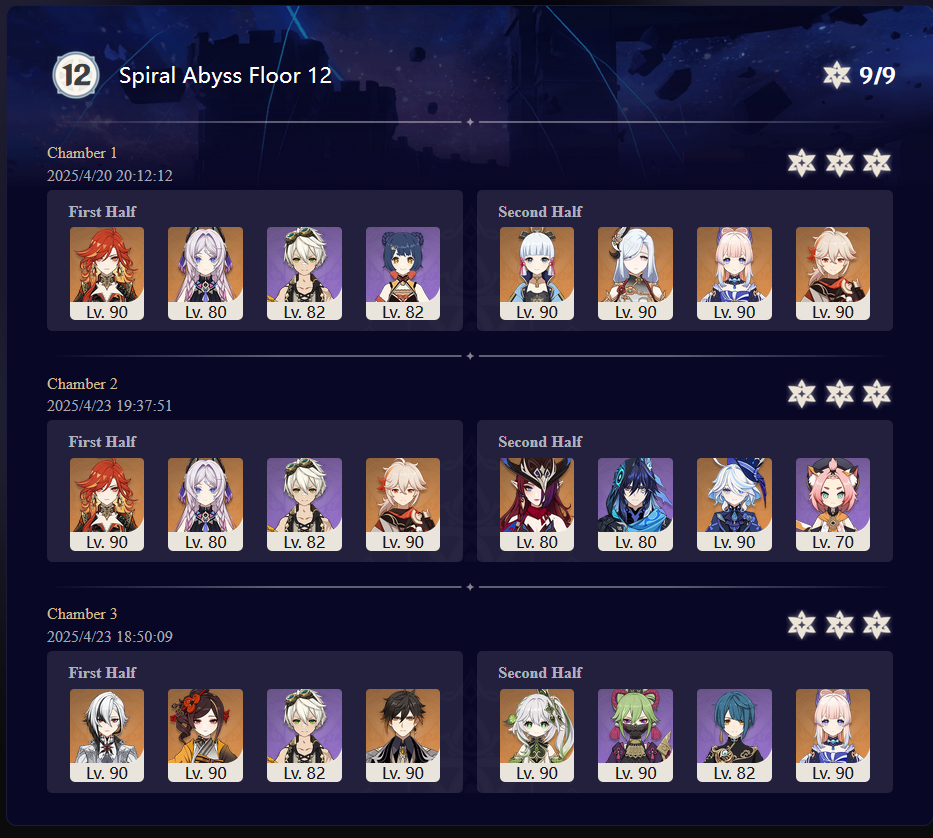Click Chamber 1 second-half blue-haired Lv. 90 portrait
This screenshot has height=838, width=933.
(537, 273)
